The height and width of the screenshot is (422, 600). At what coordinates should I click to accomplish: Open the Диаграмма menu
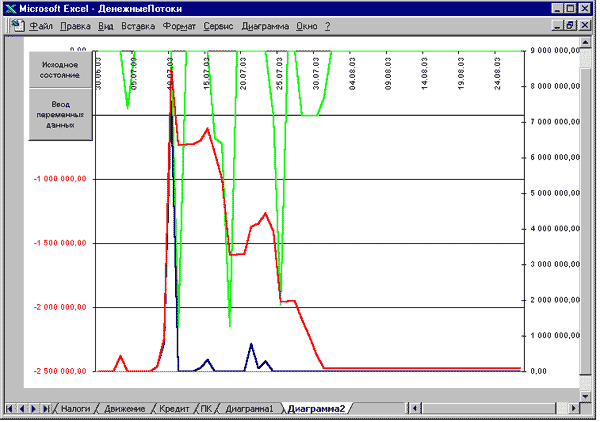pos(265,26)
